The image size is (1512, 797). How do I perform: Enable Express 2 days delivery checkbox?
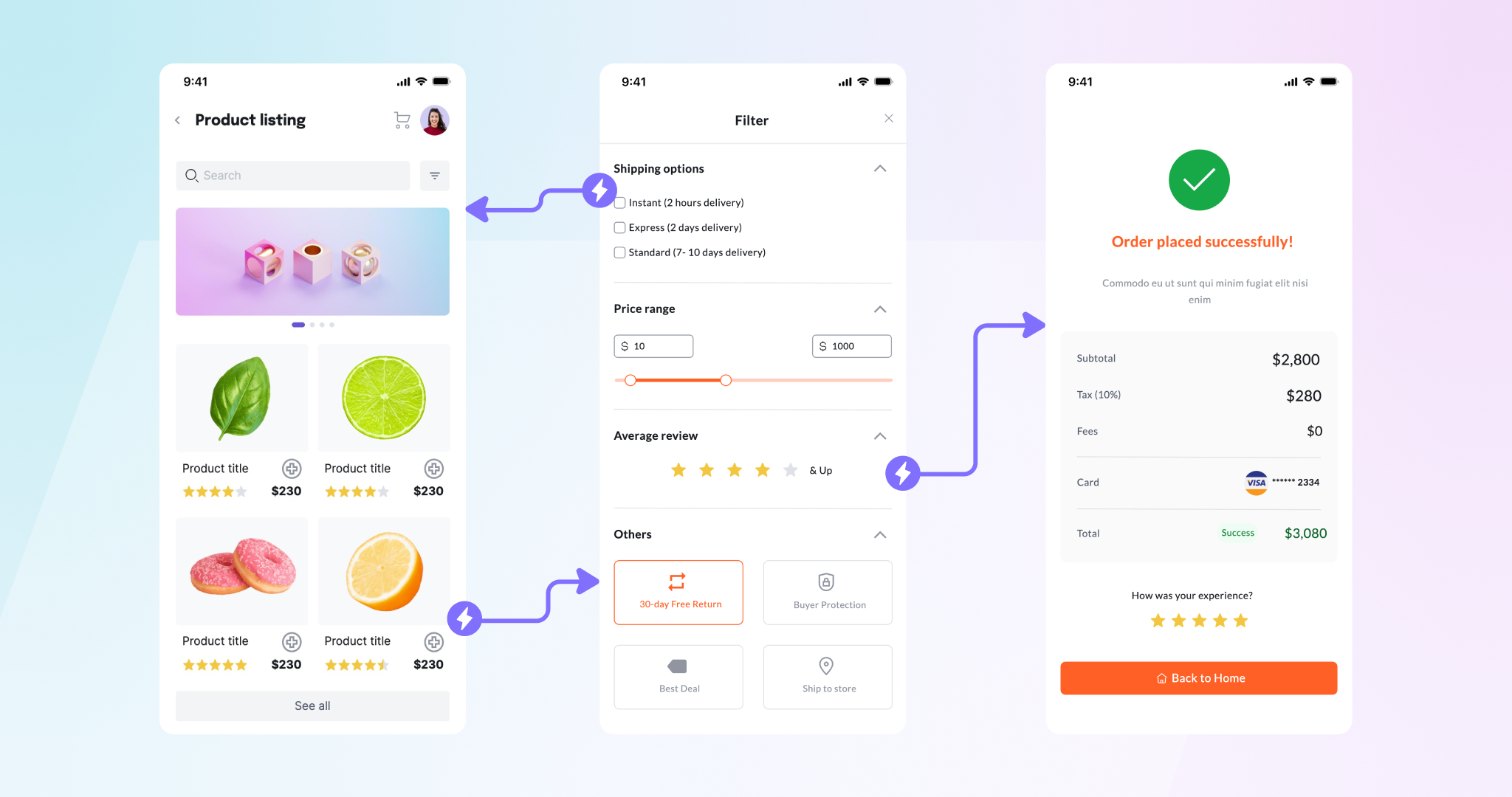pos(617,227)
